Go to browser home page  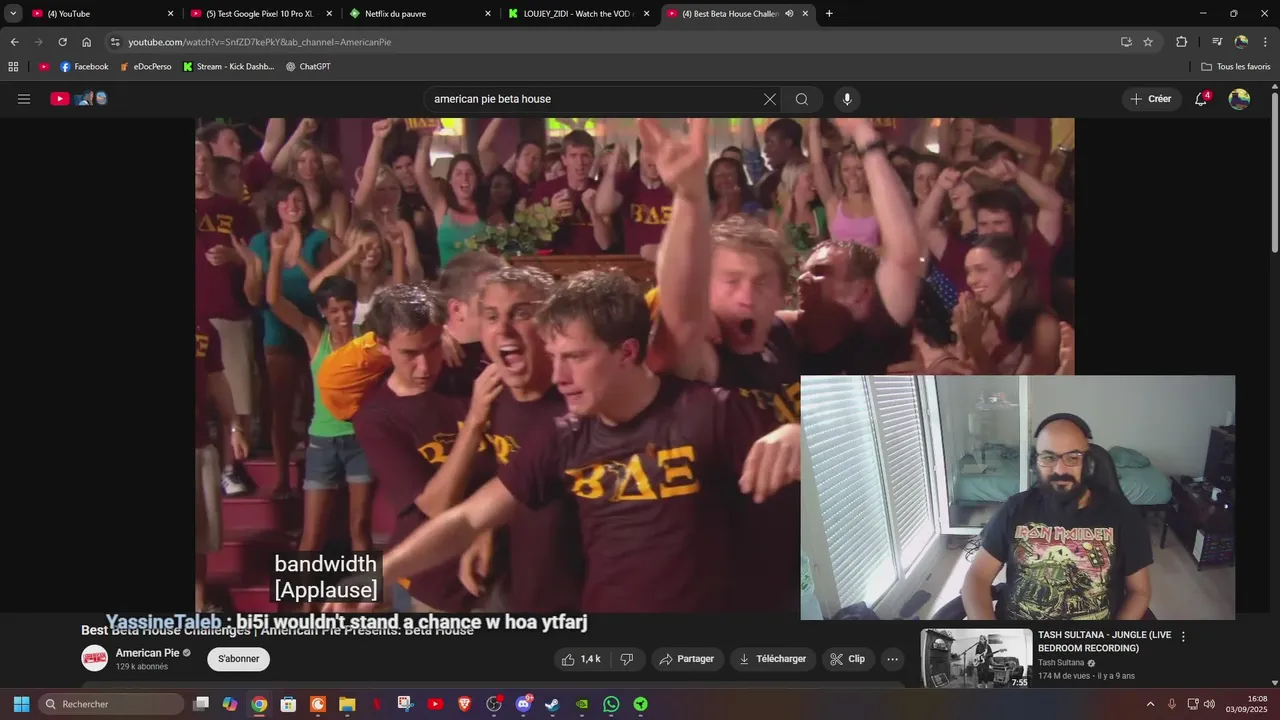87,42
